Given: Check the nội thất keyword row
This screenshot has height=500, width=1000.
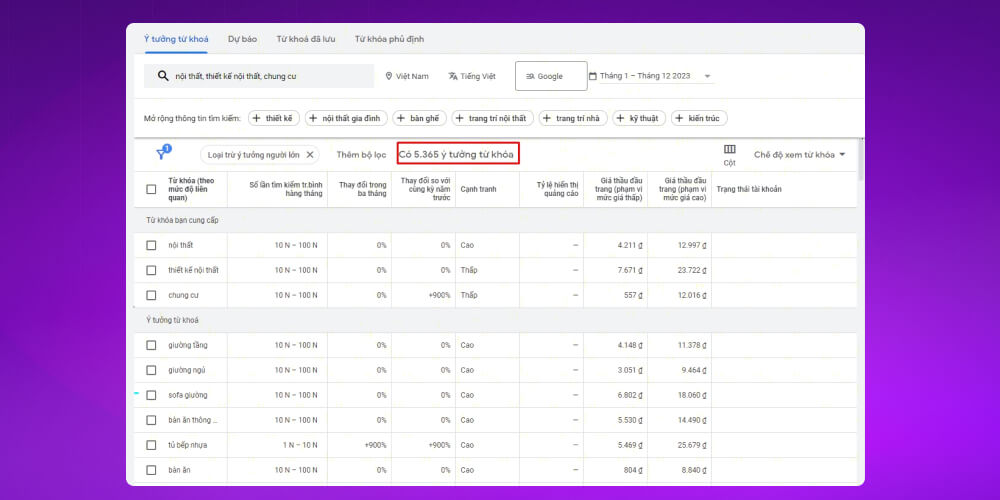Looking at the screenshot, I should 151,245.
